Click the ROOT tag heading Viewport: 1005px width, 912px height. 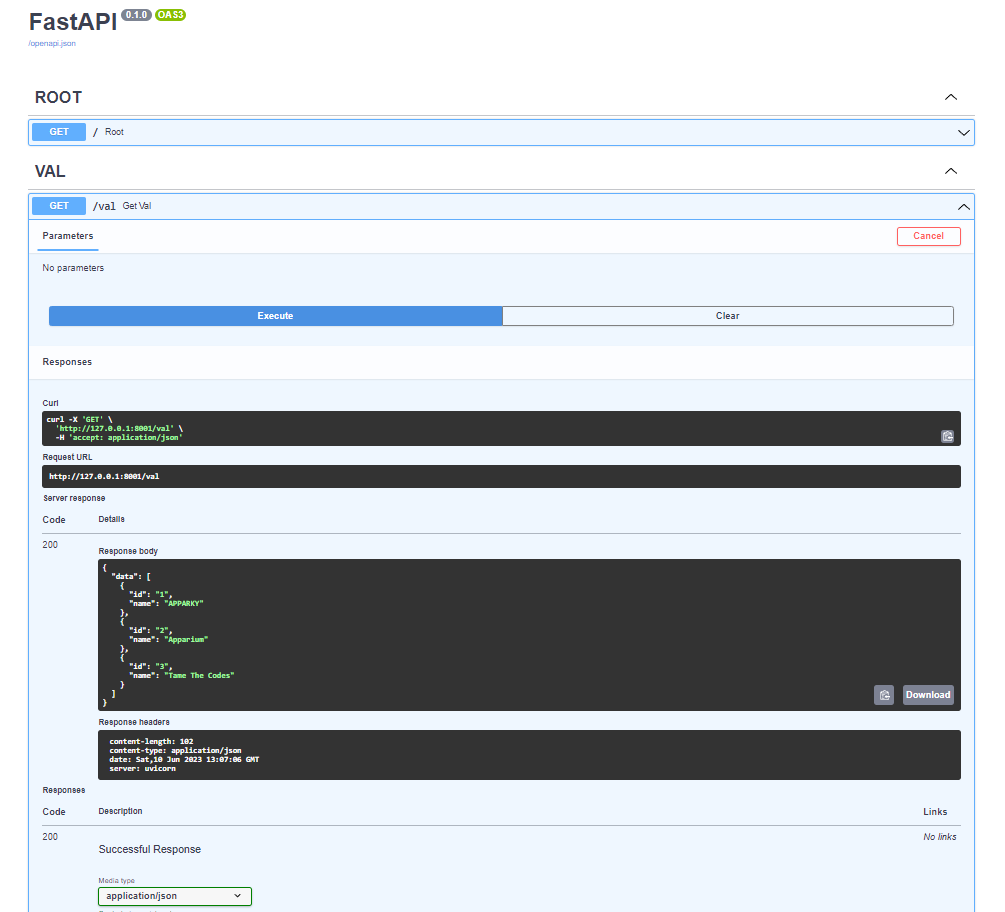pyautogui.click(x=58, y=97)
